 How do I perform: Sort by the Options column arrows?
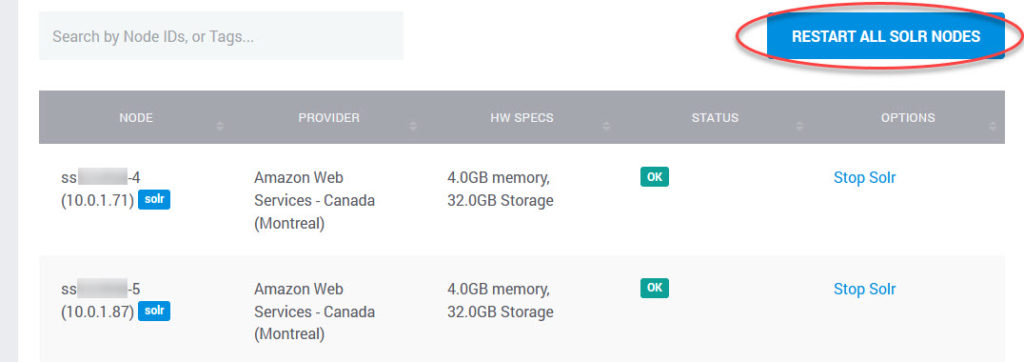993,125
